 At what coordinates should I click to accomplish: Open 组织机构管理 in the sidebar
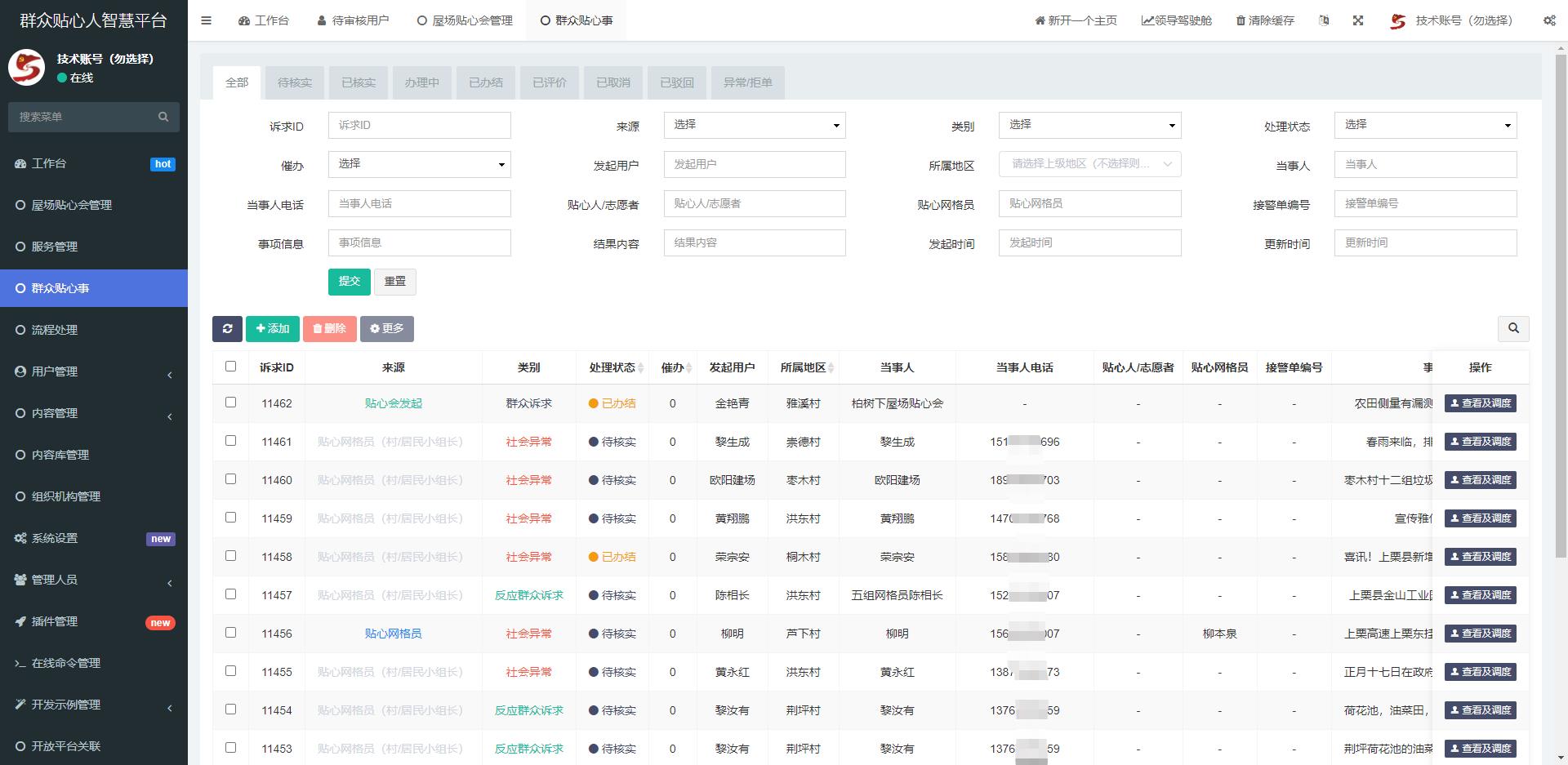click(x=94, y=496)
